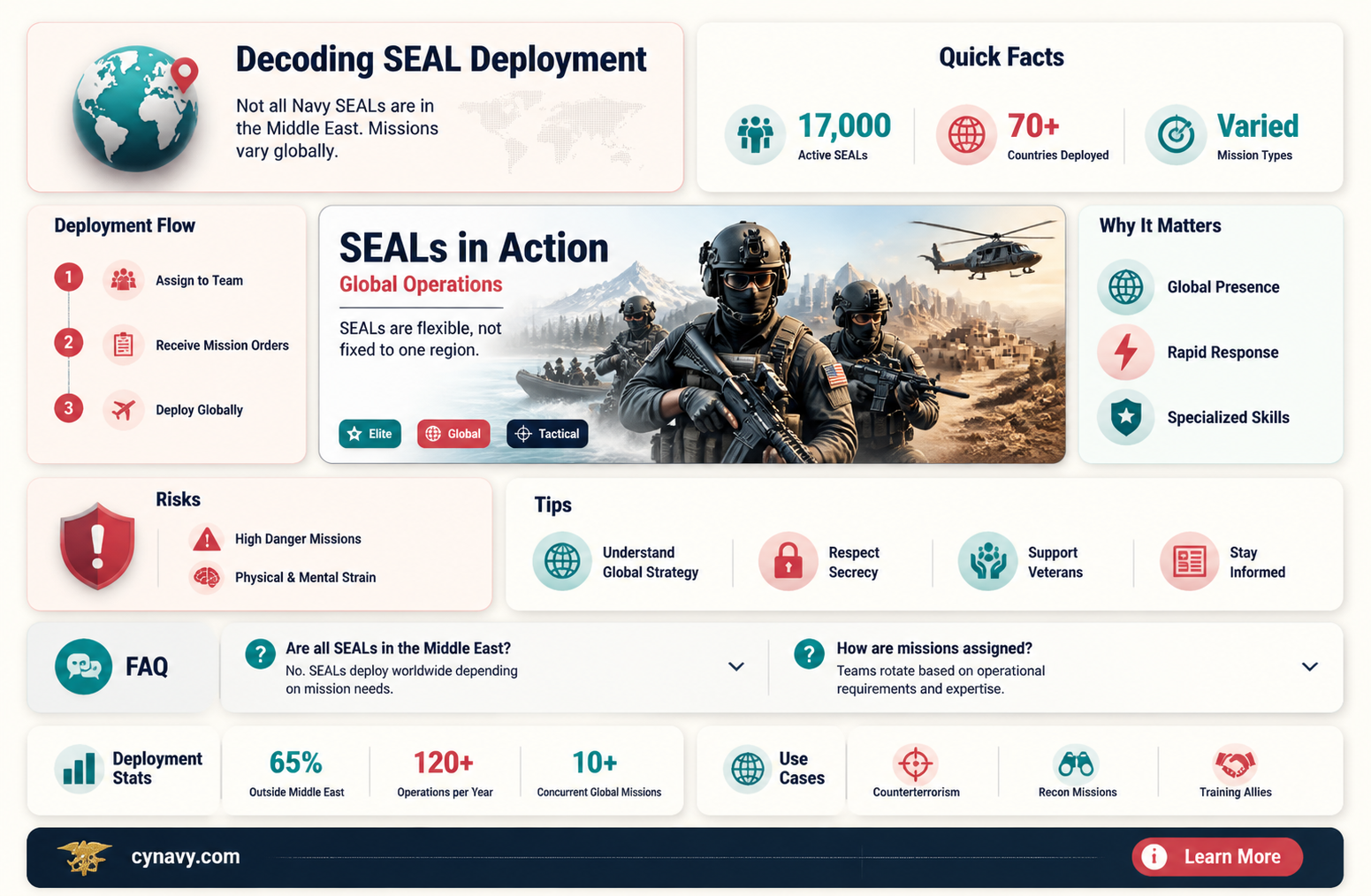The image size is (1371, 896).
Task: Open the cynavy.com link
Action: coord(186,857)
